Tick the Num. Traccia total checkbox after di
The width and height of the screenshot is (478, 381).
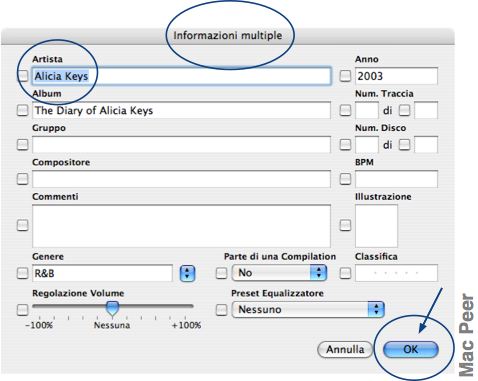tap(404, 110)
